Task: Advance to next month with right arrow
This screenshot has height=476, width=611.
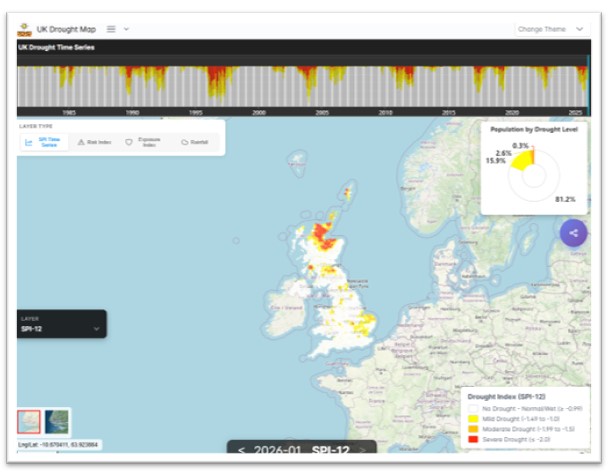Action: [362, 451]
